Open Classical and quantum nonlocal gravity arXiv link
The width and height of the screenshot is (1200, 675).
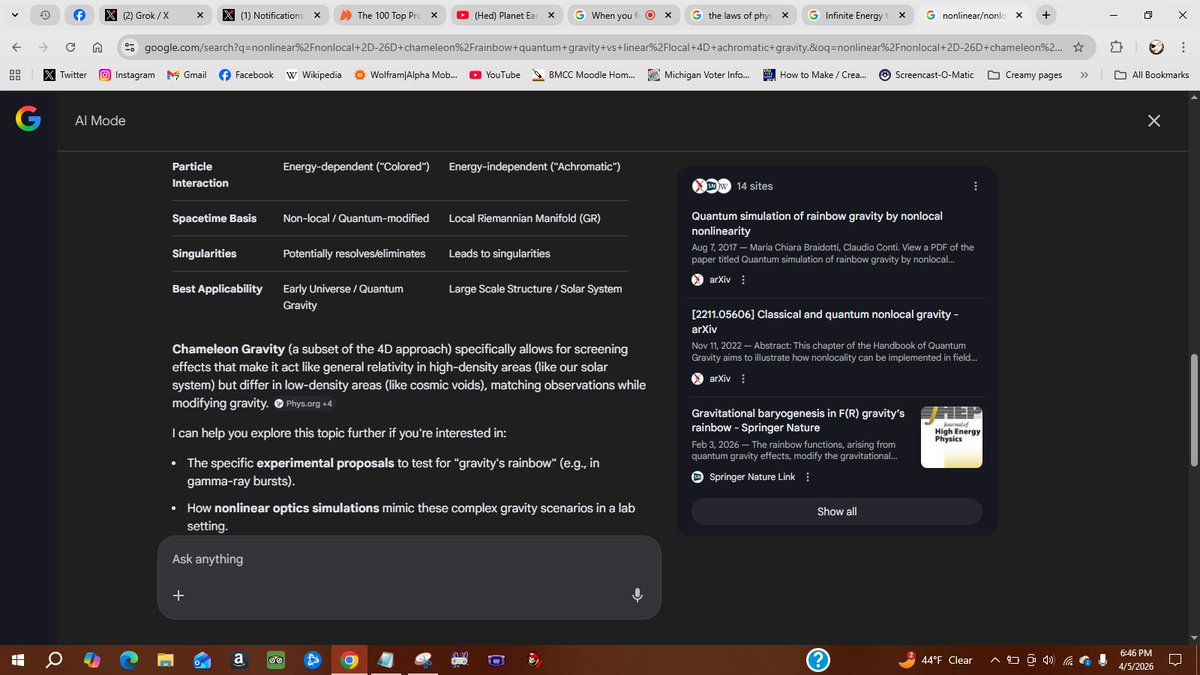pyautogui.click(x=826, y=321)
